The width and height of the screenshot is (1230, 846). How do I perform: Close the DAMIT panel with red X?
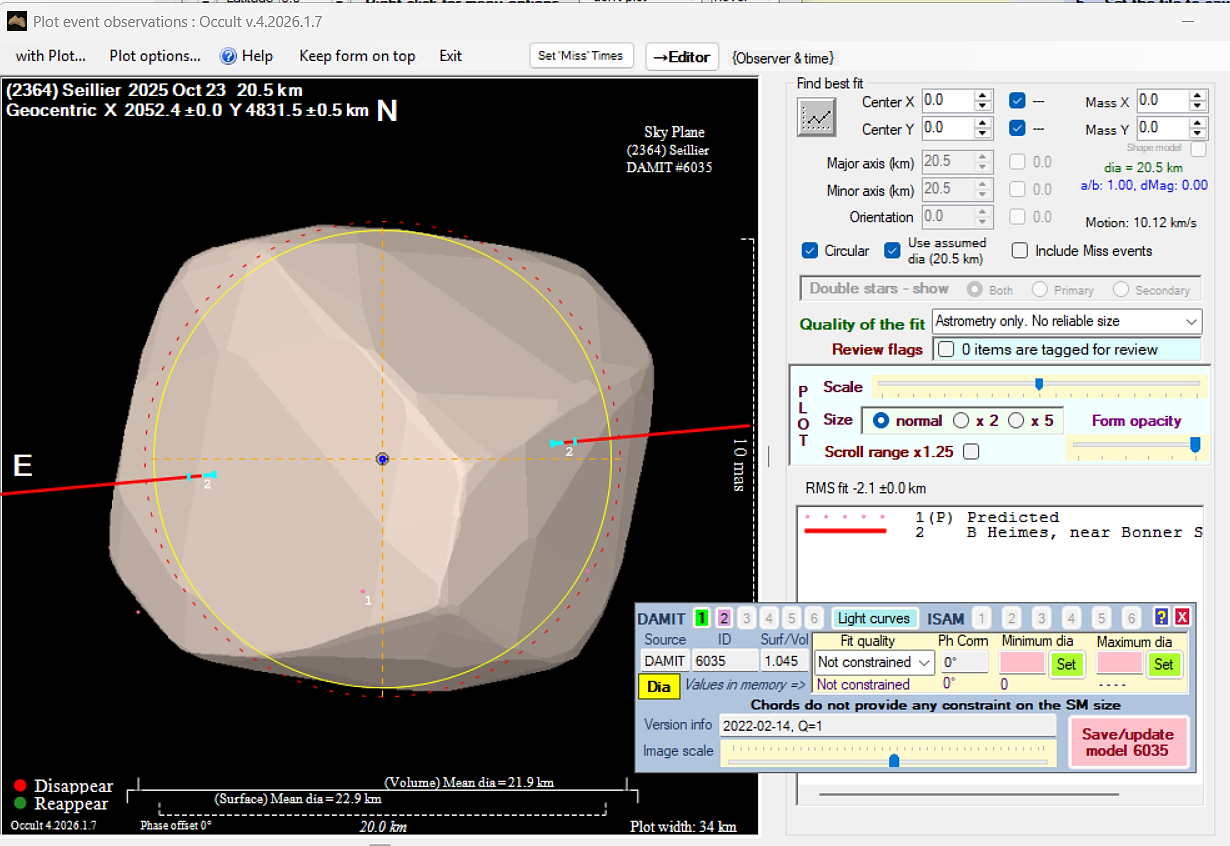pyautogui.click(x=1181, y=618)
